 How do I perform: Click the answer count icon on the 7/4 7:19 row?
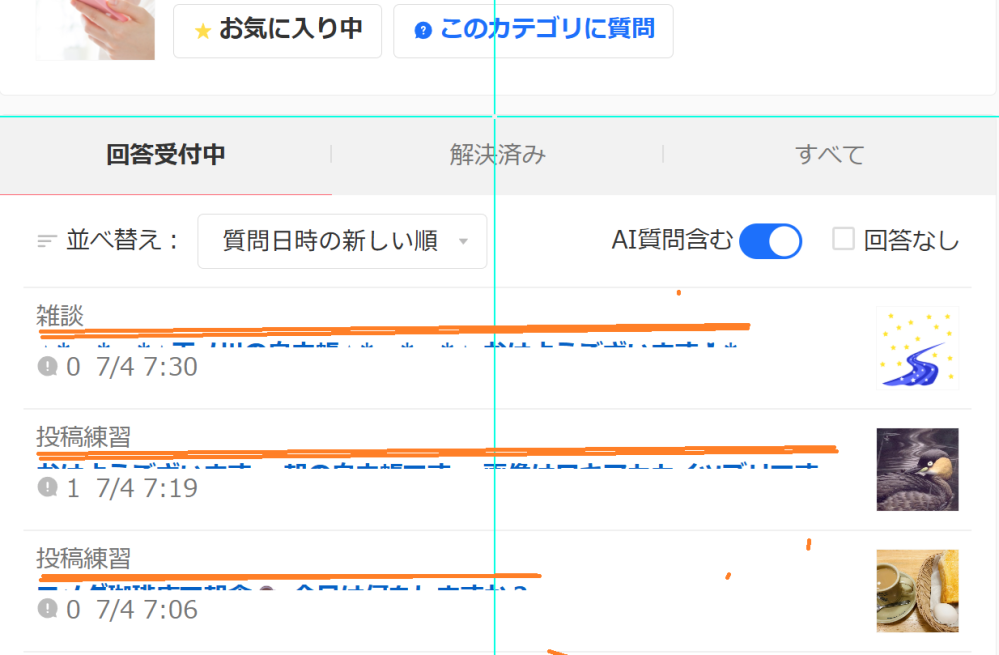click(x=48, y=487)
